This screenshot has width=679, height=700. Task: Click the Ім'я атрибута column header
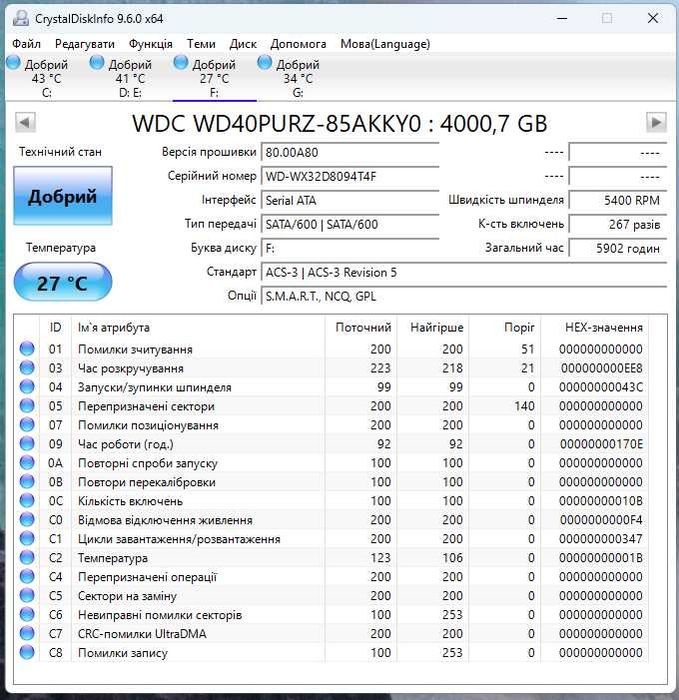click(198, 327)
